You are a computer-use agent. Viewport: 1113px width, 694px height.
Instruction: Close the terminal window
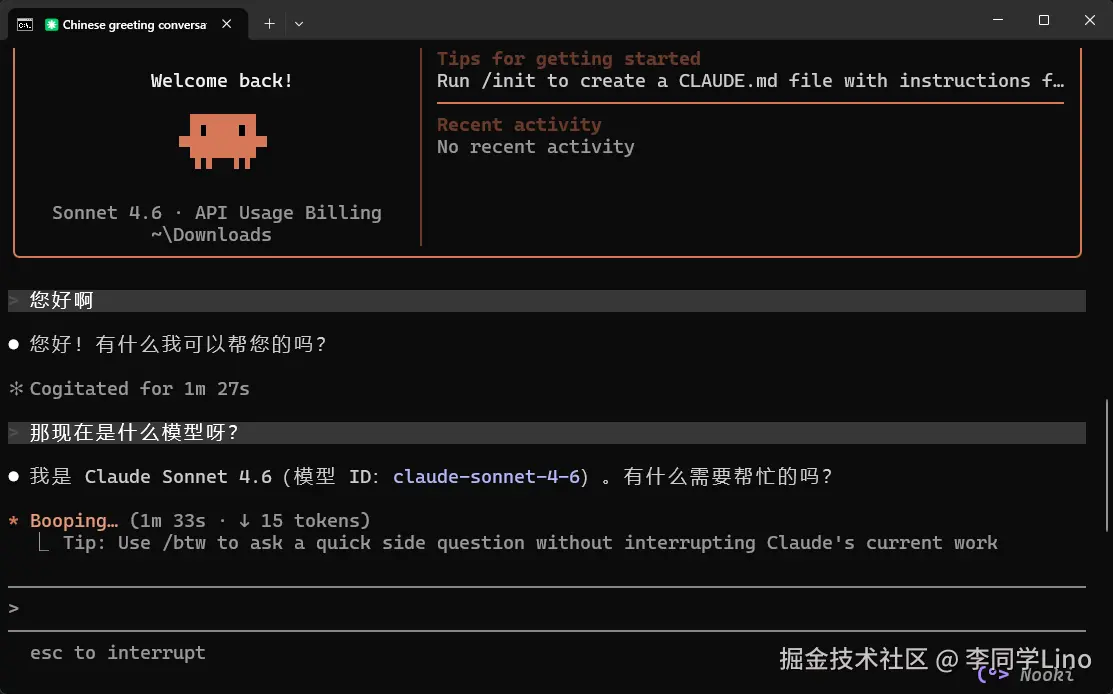(1090, 21)
